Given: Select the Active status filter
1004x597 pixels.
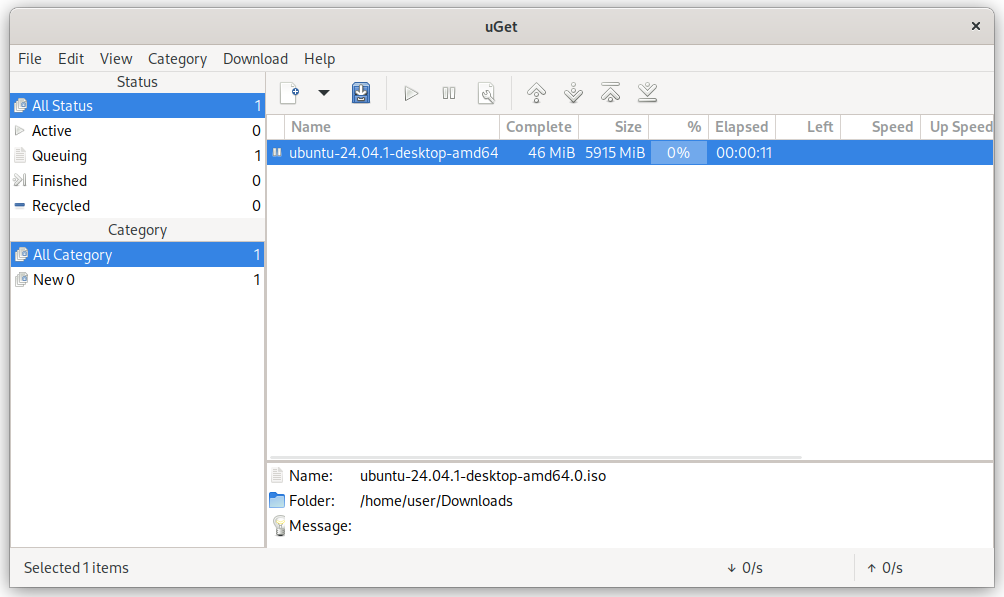Looking at the screenshot, I should pos(52,131).
